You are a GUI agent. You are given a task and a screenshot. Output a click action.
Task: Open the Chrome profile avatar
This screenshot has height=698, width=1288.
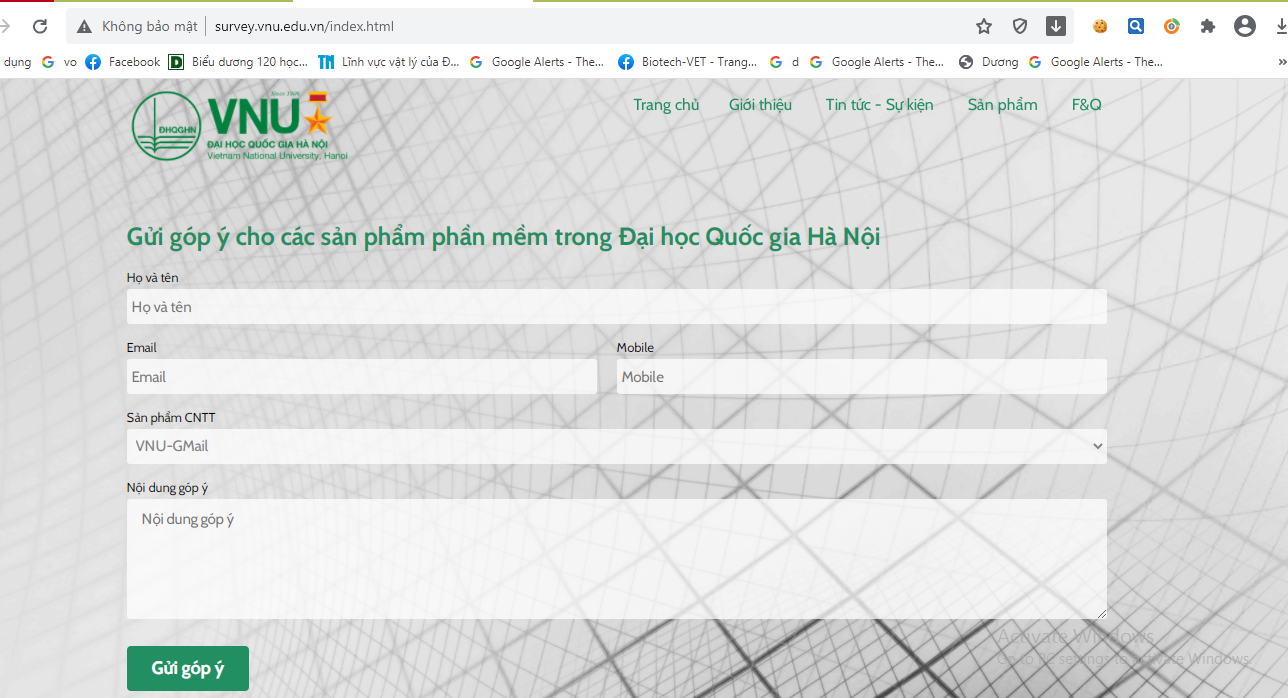pyautogui.click(x=1245, y=27)
